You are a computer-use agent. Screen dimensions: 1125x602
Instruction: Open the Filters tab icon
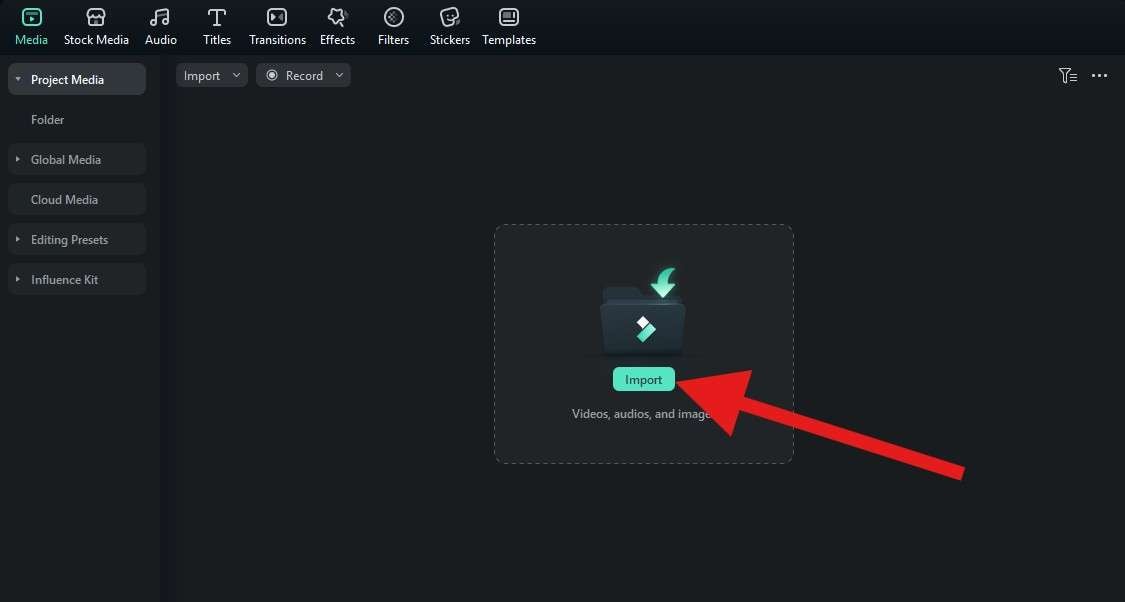click(393, 17)
